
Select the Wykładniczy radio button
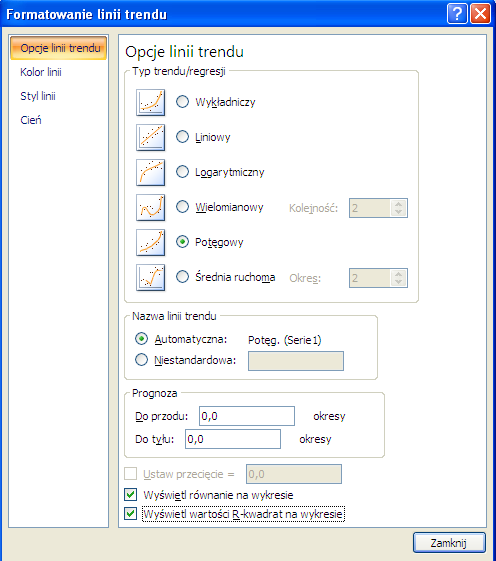pyautogui.click(x=183, y=102)
